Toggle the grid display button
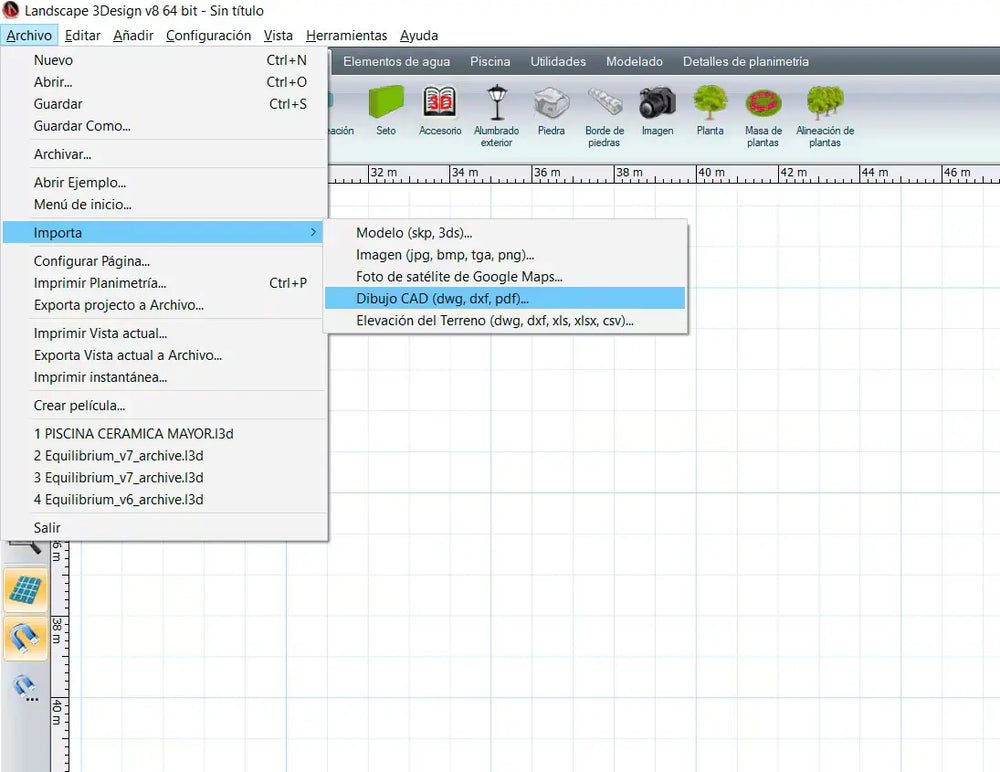1000x772 pixels. [26, 590]
